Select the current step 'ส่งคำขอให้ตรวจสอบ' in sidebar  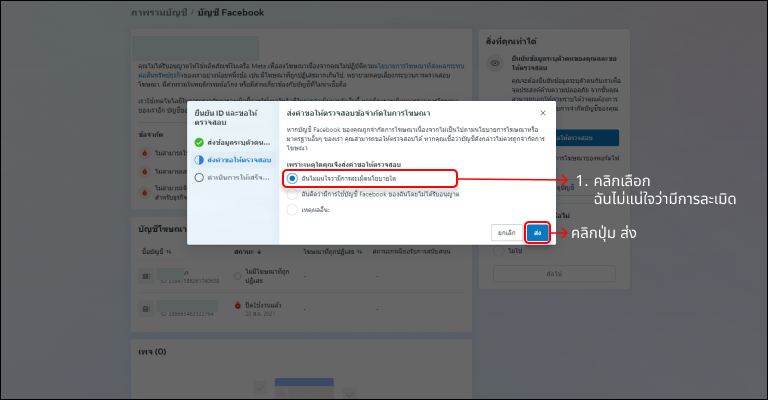click(x=233, y=160)
